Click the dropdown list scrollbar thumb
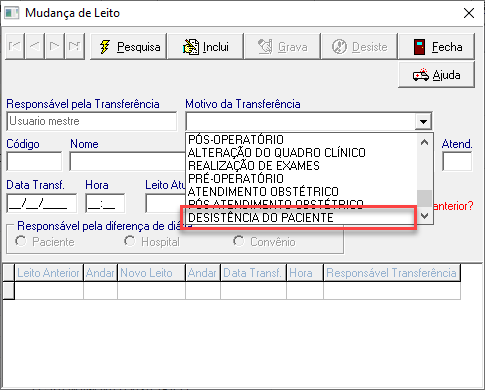The width and height of the screenshot is (485, 390). pos(424,198)
